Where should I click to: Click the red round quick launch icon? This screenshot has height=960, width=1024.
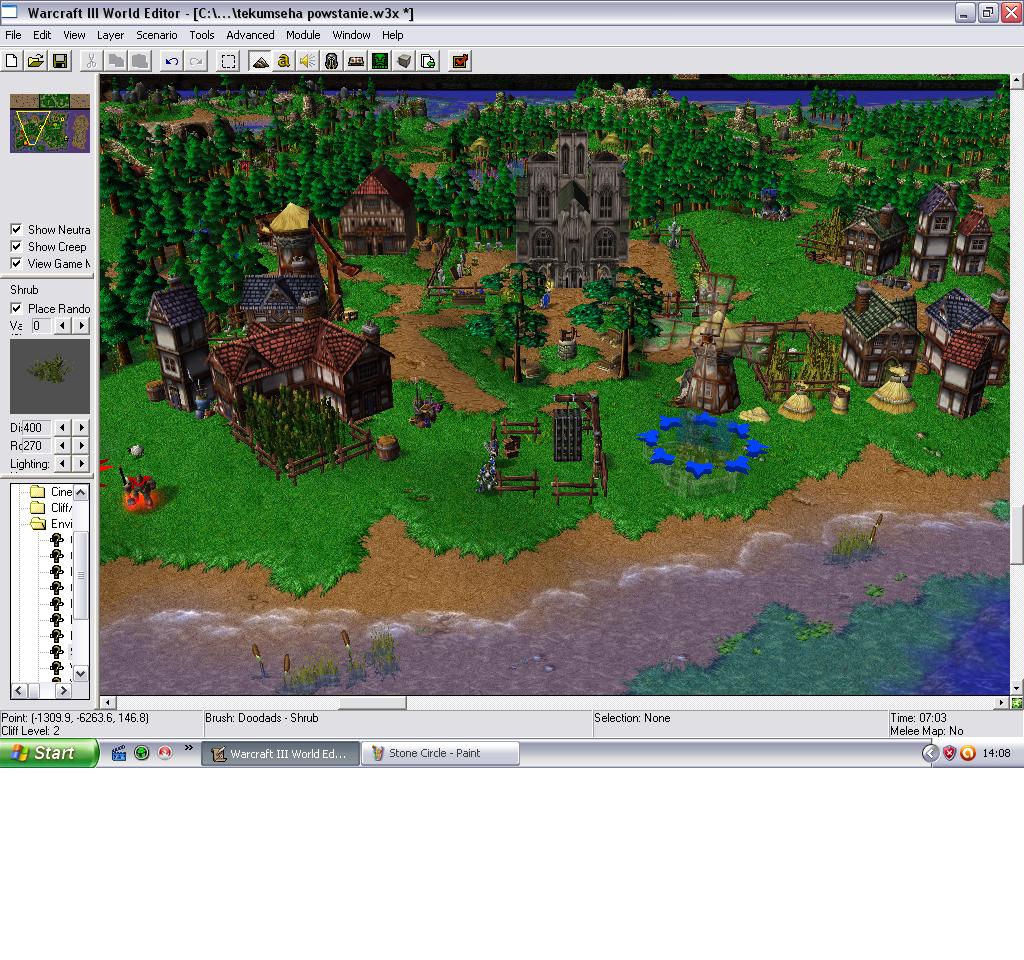pyautogui.click(x=165, y=753)
